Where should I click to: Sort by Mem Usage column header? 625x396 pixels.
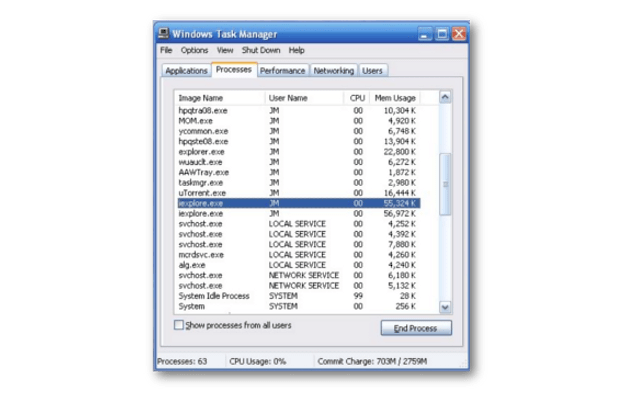[395, 98]
